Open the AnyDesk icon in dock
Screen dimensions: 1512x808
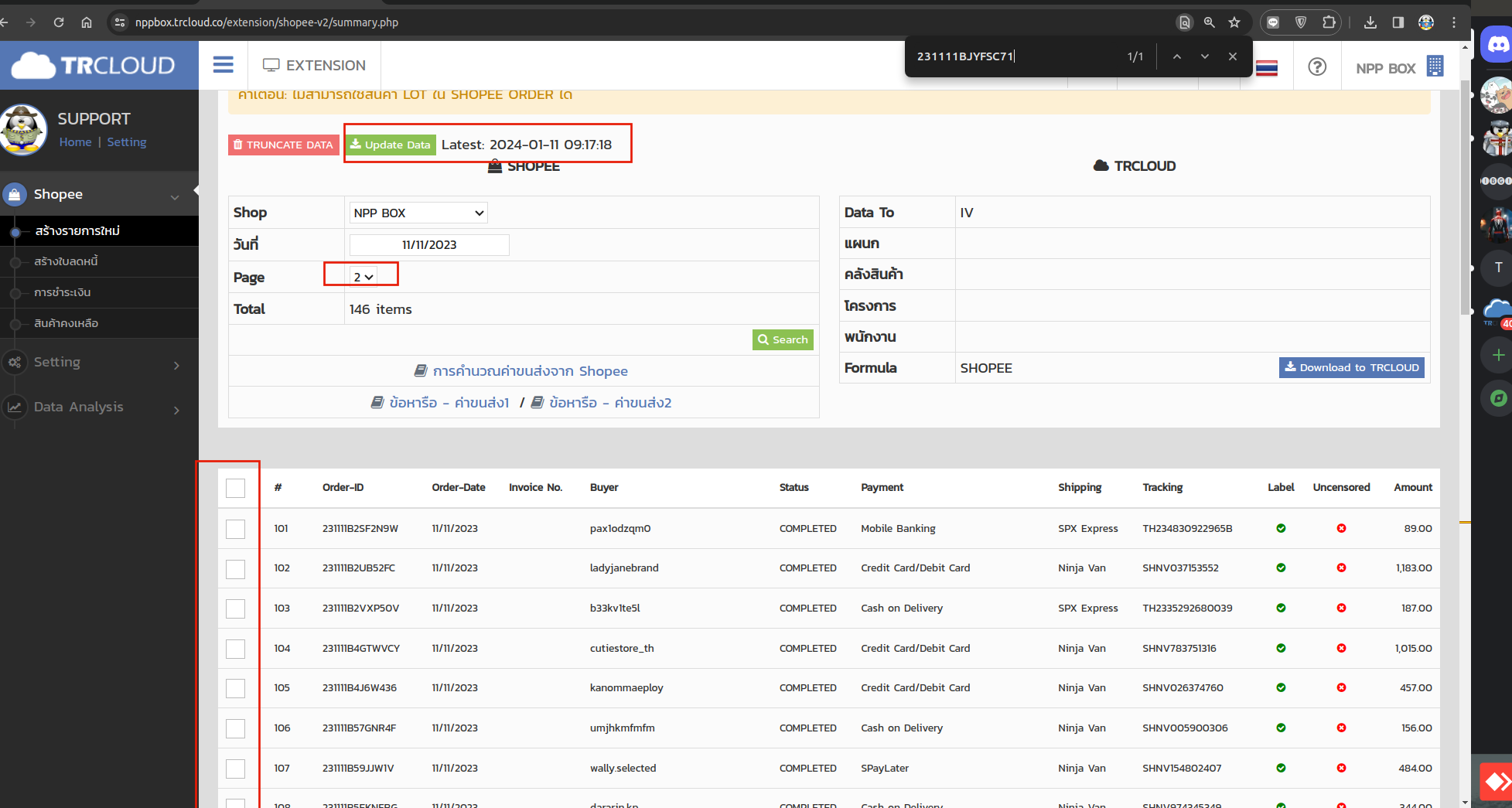point(1496,782)
